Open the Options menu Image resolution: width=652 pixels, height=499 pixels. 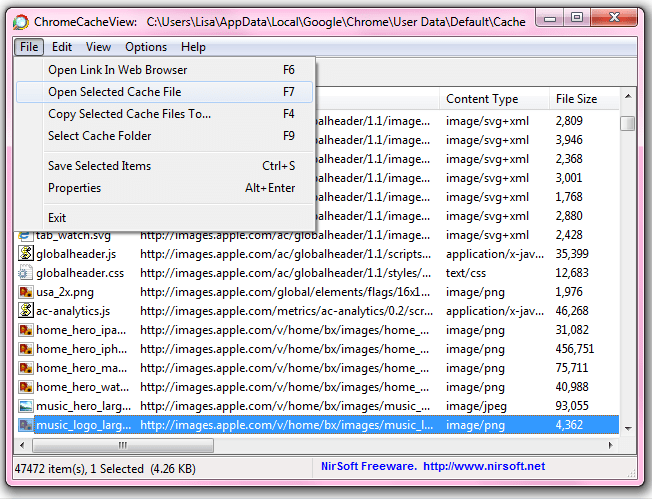(146, 47)
